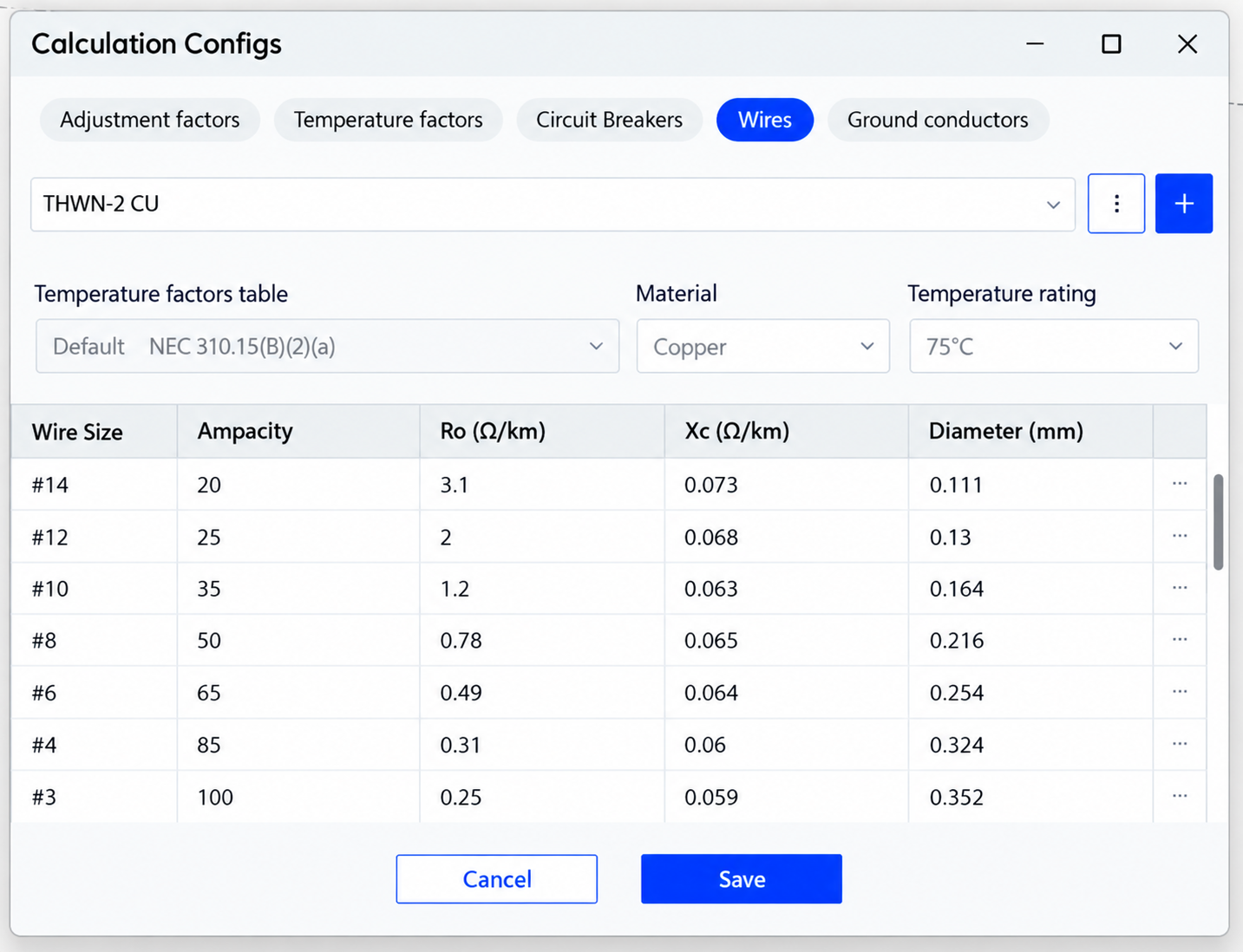Image resolution: width=1243 pixels, height=952 pixels.
Task: Select Ro value 0.78 in #8 row
Action: 542,641
